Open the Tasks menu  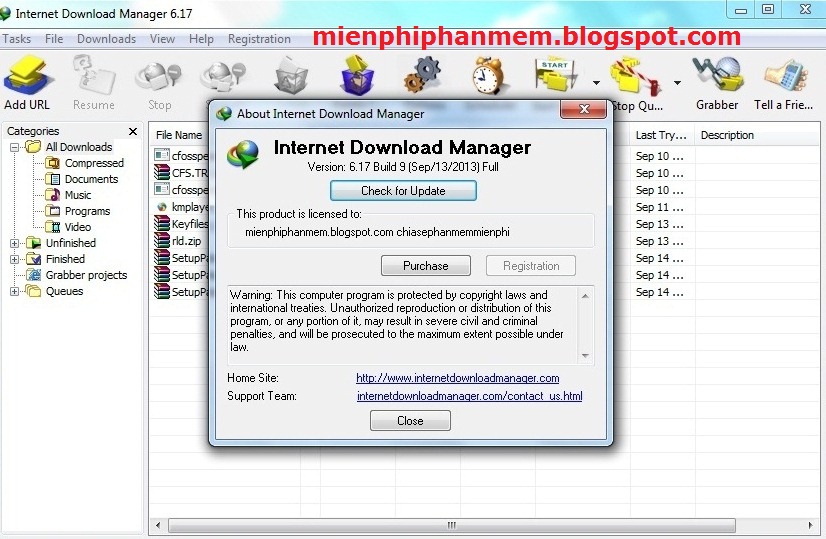click(16, 39)
